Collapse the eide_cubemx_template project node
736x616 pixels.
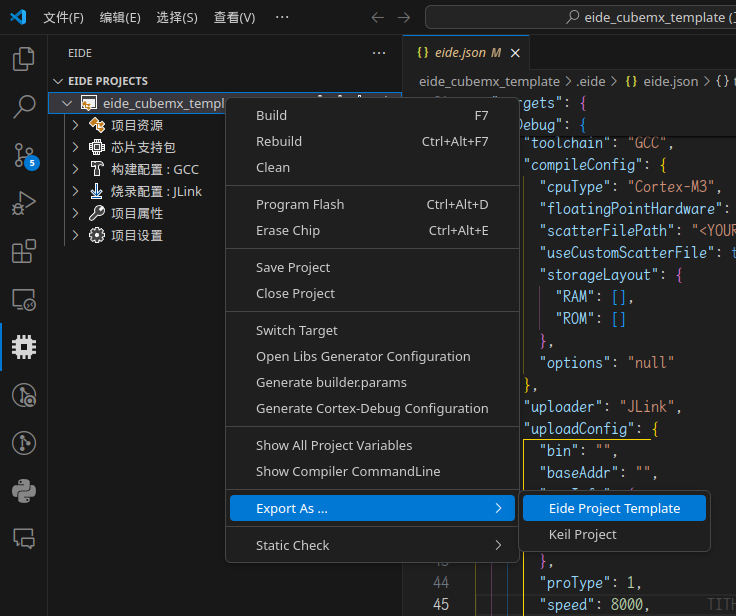pos(67,103)
